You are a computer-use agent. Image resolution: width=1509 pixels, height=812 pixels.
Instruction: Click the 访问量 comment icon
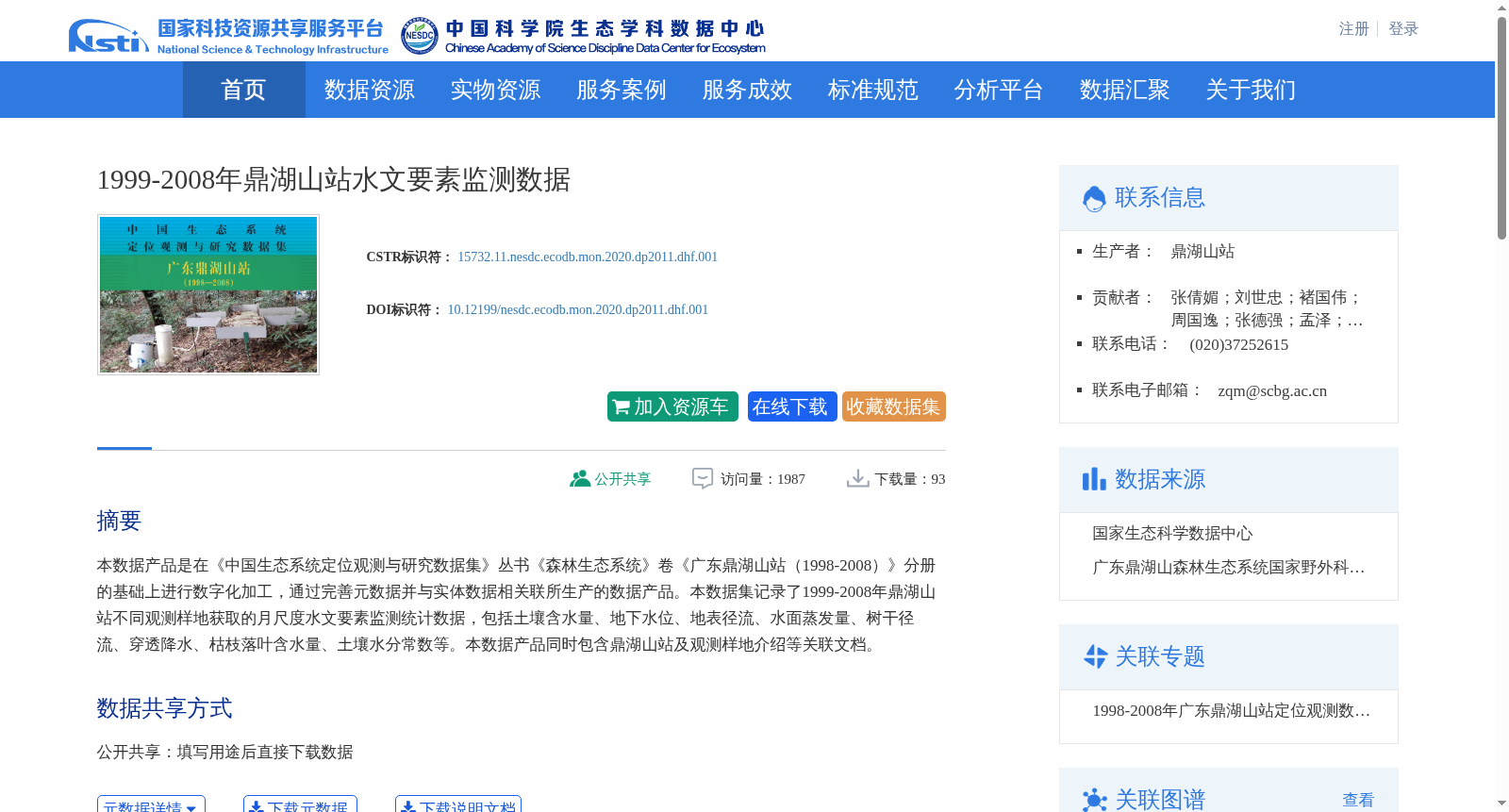(703, 479)
